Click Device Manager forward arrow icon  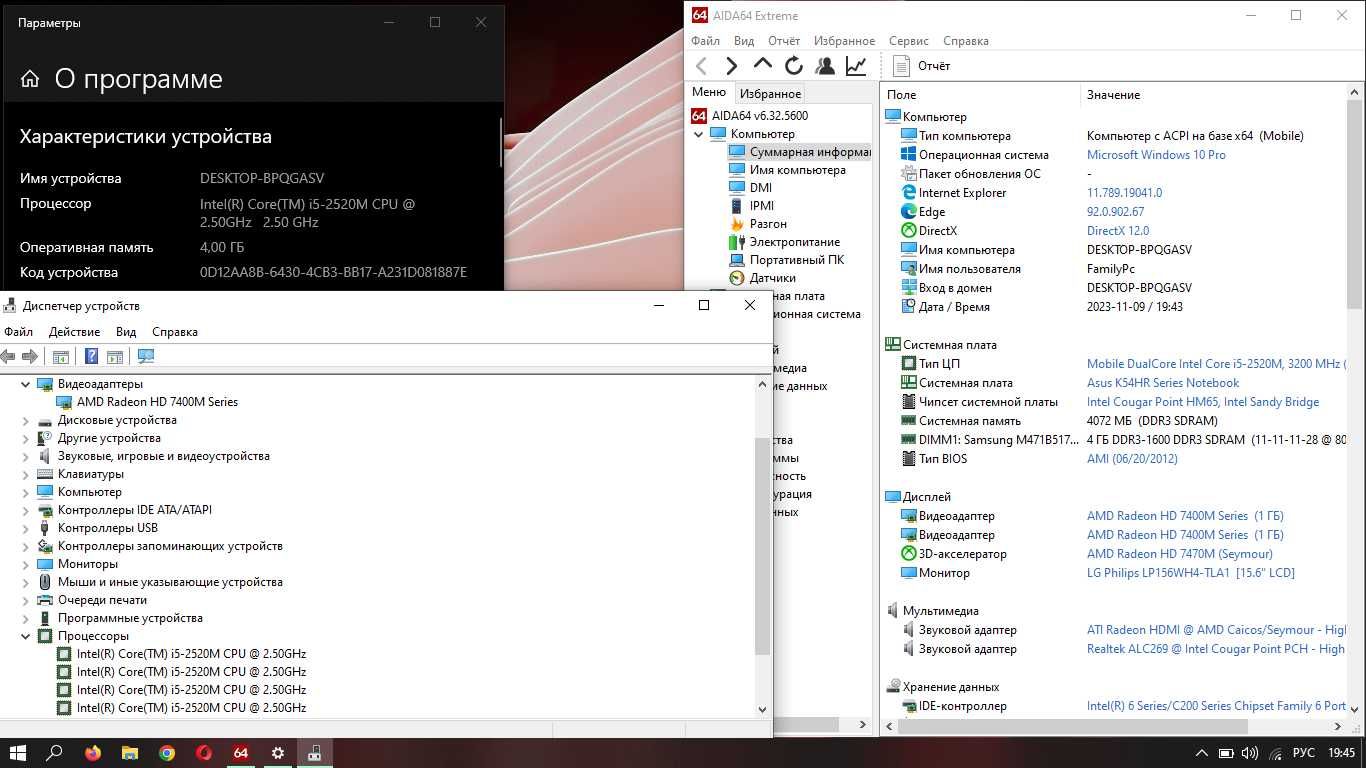point(30,356)
